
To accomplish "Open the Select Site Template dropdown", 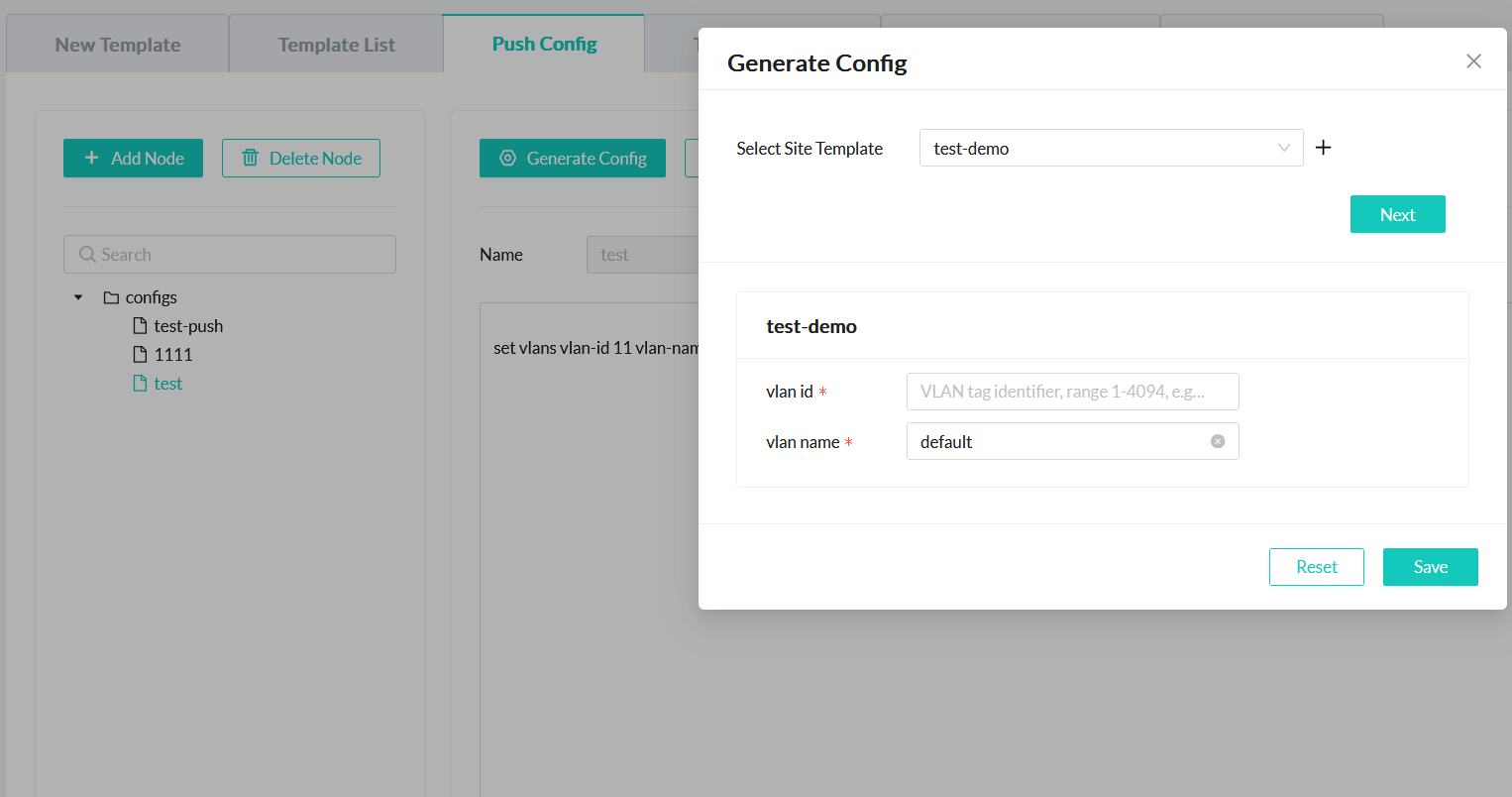I will (1111, 148).
